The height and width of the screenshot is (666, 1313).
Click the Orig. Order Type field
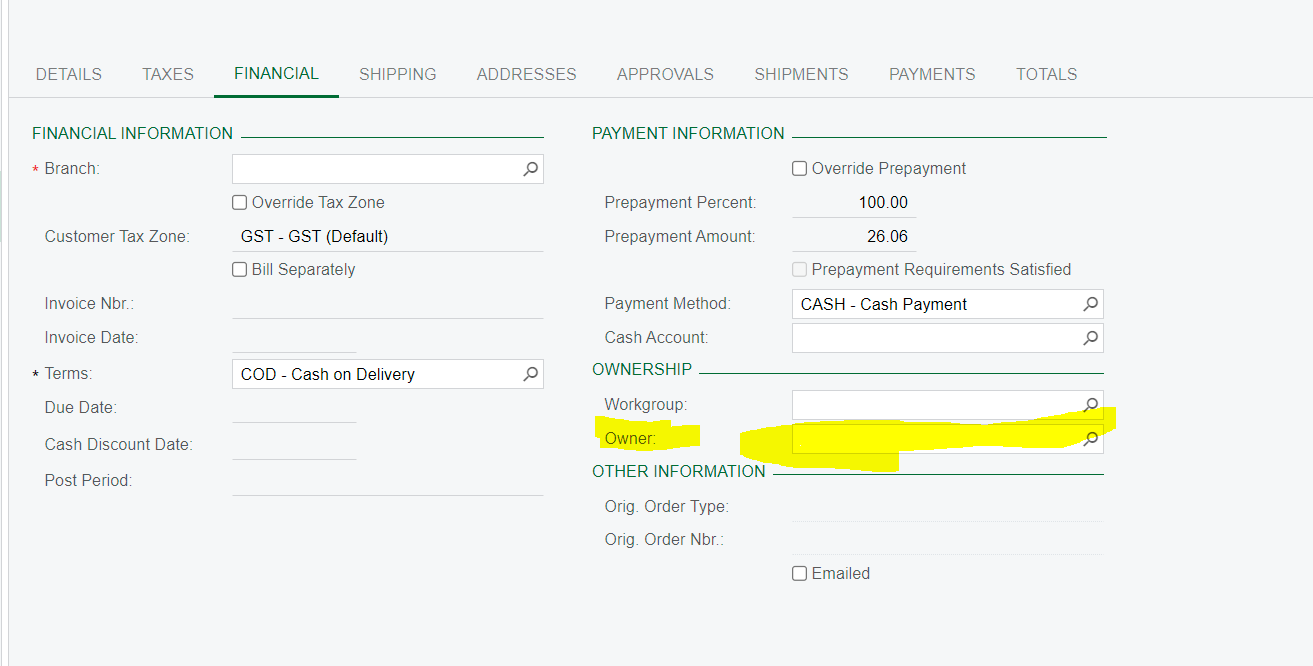pyautogui.click(x=948, y=506)
